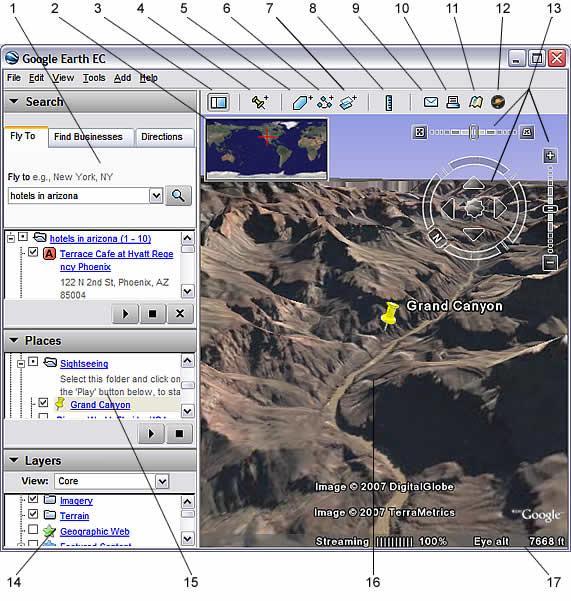The height and width of the screenshot is (601, 571).
Task: Enable the Geographic Web layer checkbox
Action: (x=33, y=529)
